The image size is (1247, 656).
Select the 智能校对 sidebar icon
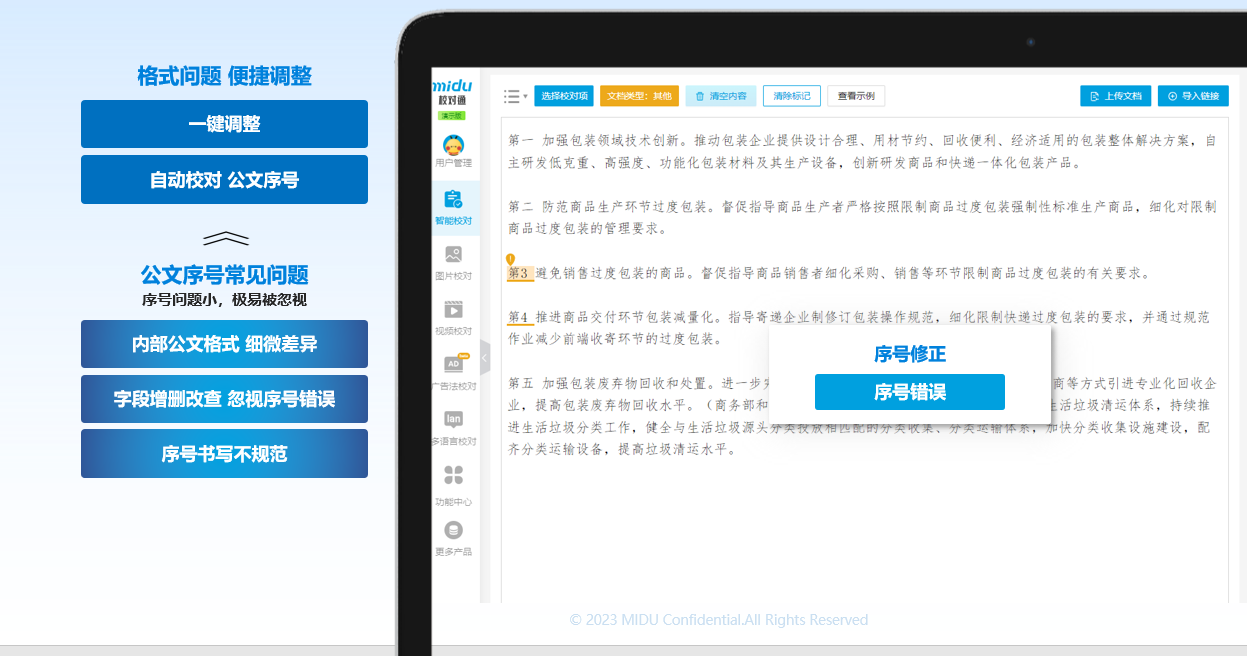(x=453, y=201)
